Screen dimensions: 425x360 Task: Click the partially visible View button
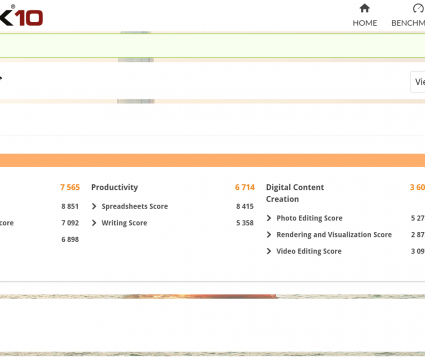[418, 82]
